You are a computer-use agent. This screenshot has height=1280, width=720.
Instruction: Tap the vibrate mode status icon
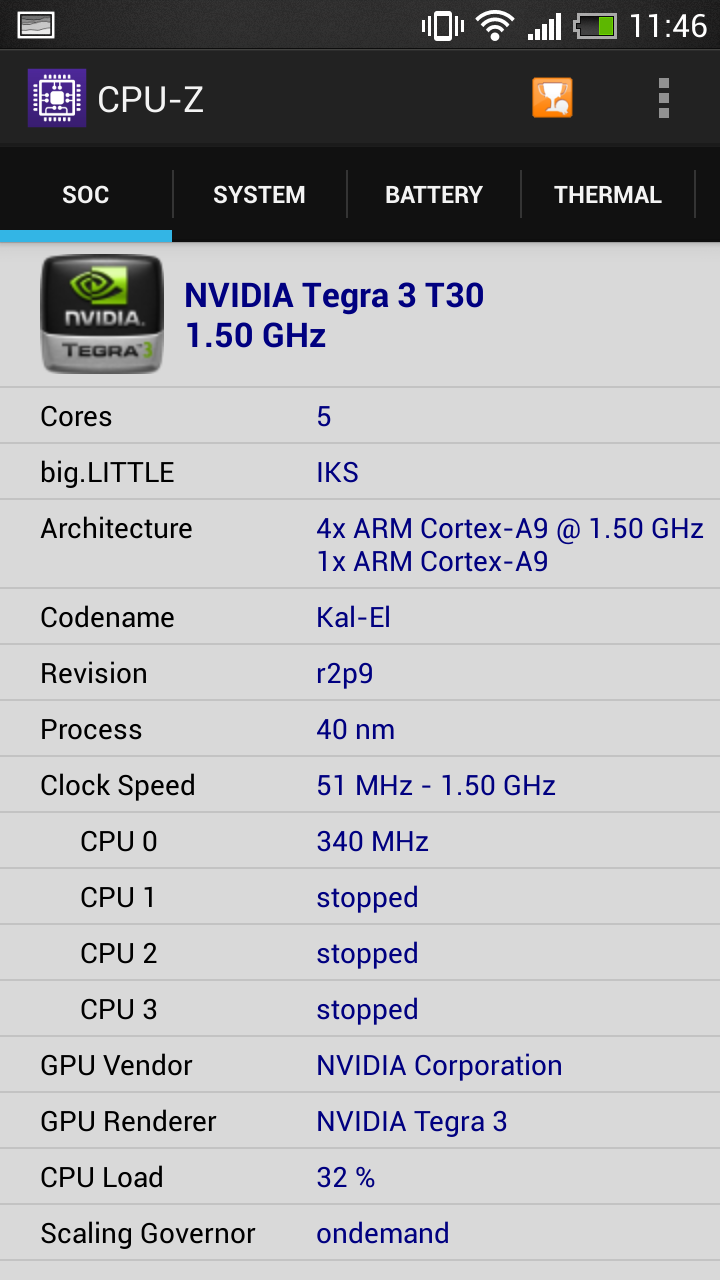pyautogui.click(x=442, y=25)
